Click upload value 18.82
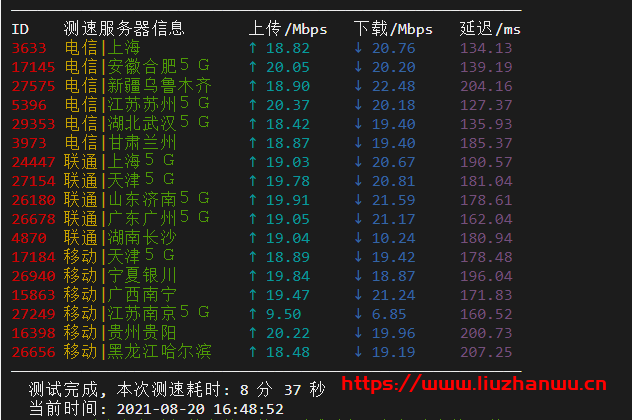 click(288, 48)
